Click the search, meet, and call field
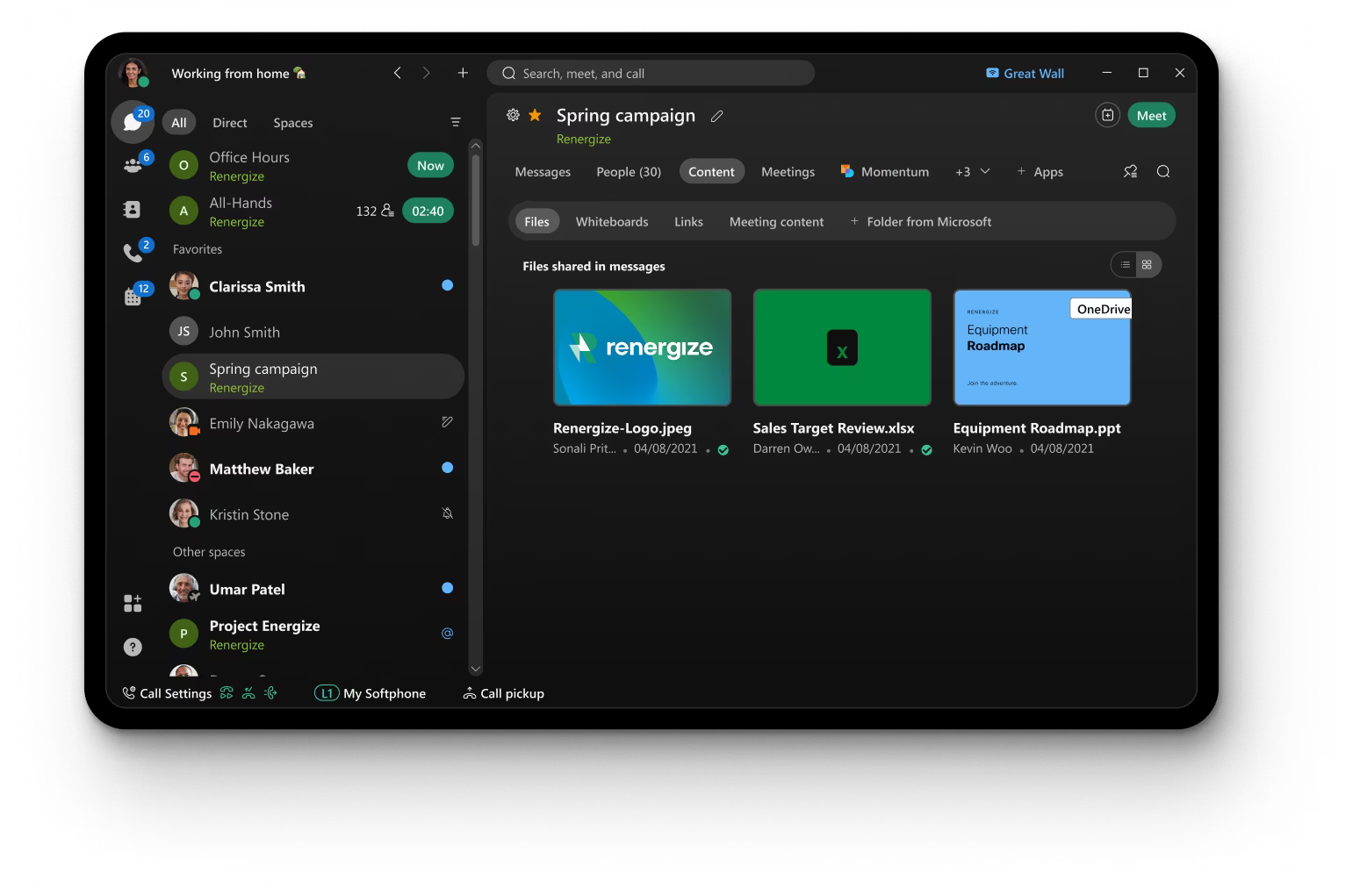 click(651, 73)
